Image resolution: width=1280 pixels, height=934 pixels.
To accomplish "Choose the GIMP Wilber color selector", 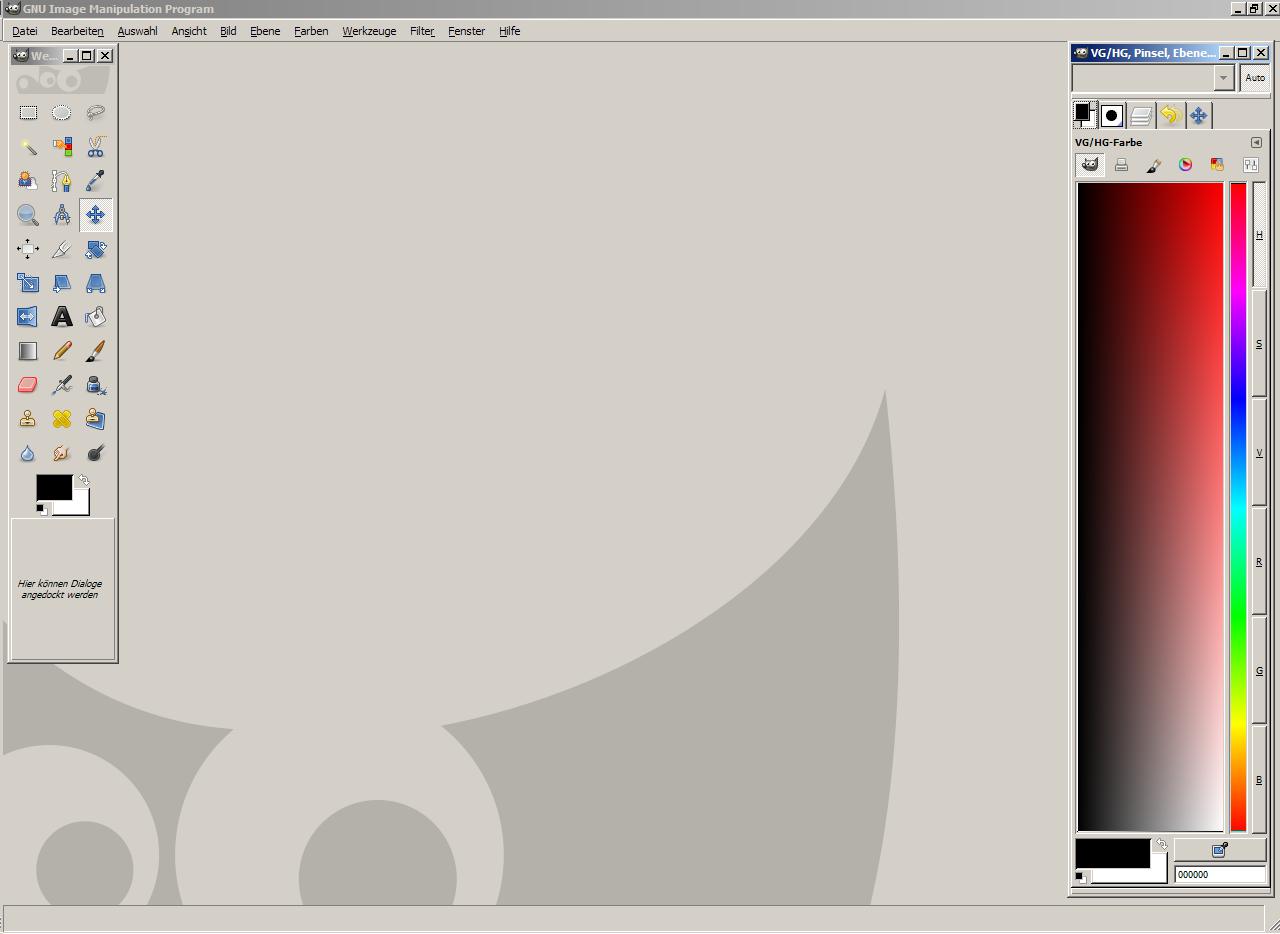I will [x=1090, y=165].
